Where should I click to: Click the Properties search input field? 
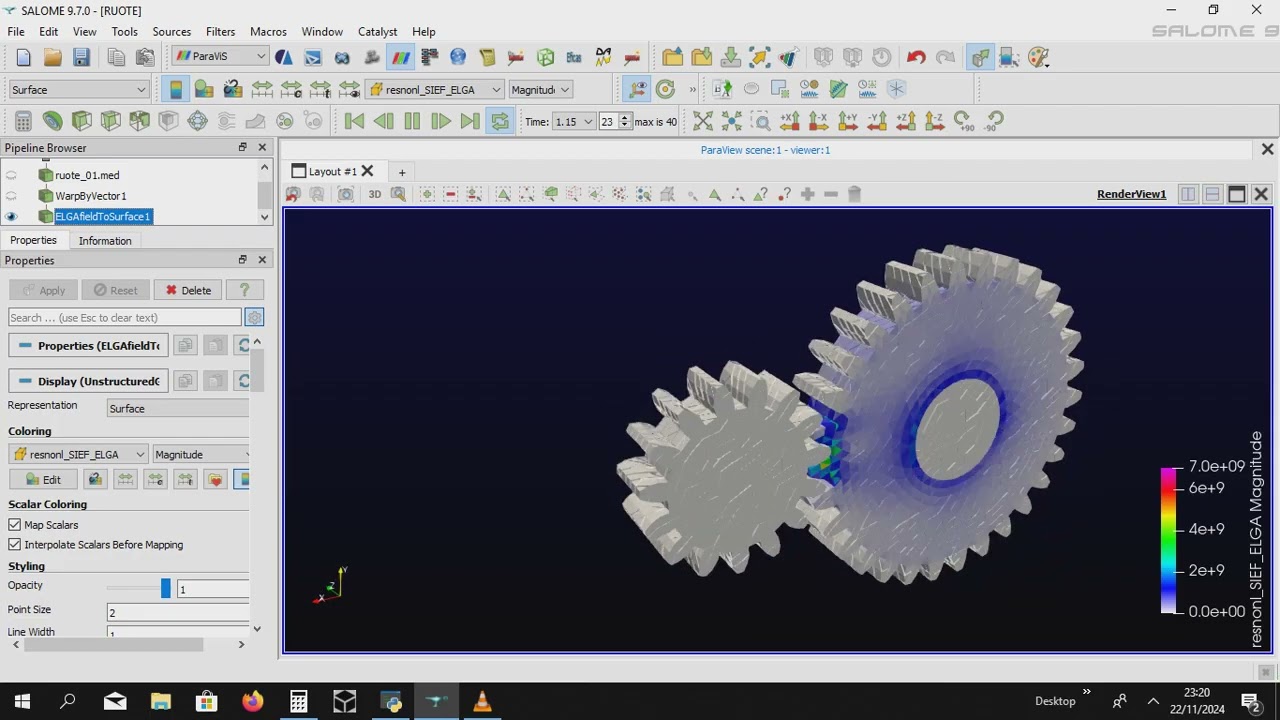tap(125, 318)
